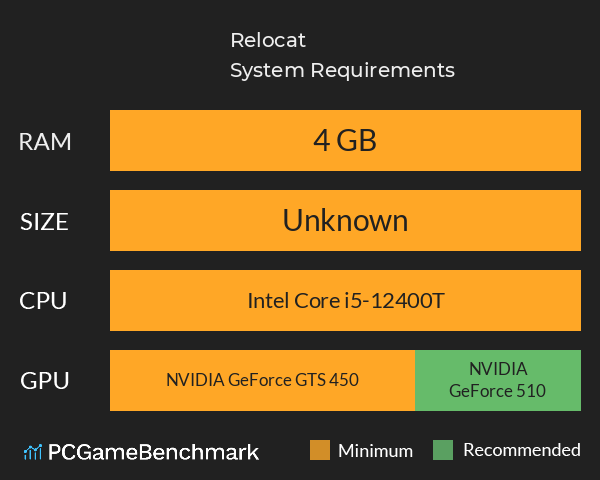Image resolution: width=600 pixels, height=480 pixels.
Task: Select the SIZE row label
Action: point(45,221)
